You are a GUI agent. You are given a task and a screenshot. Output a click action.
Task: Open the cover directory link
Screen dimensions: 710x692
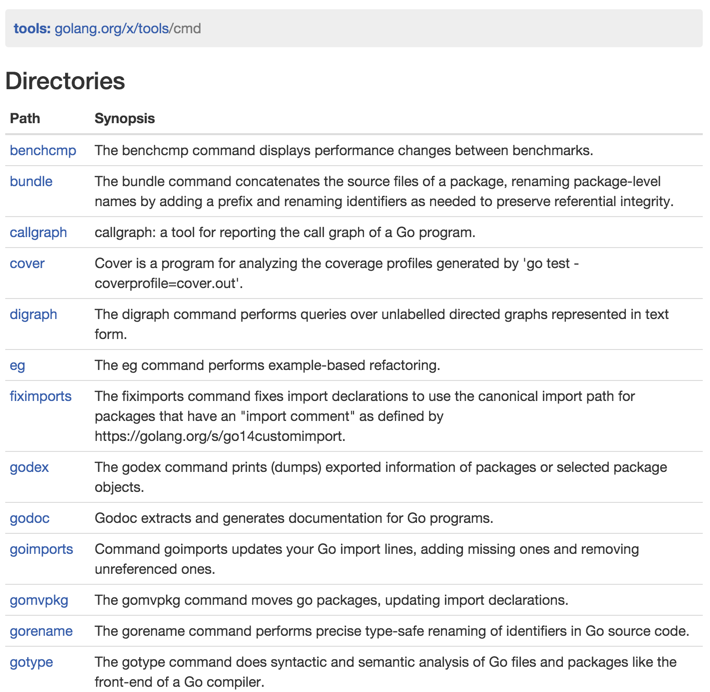[x=27, y=263]
